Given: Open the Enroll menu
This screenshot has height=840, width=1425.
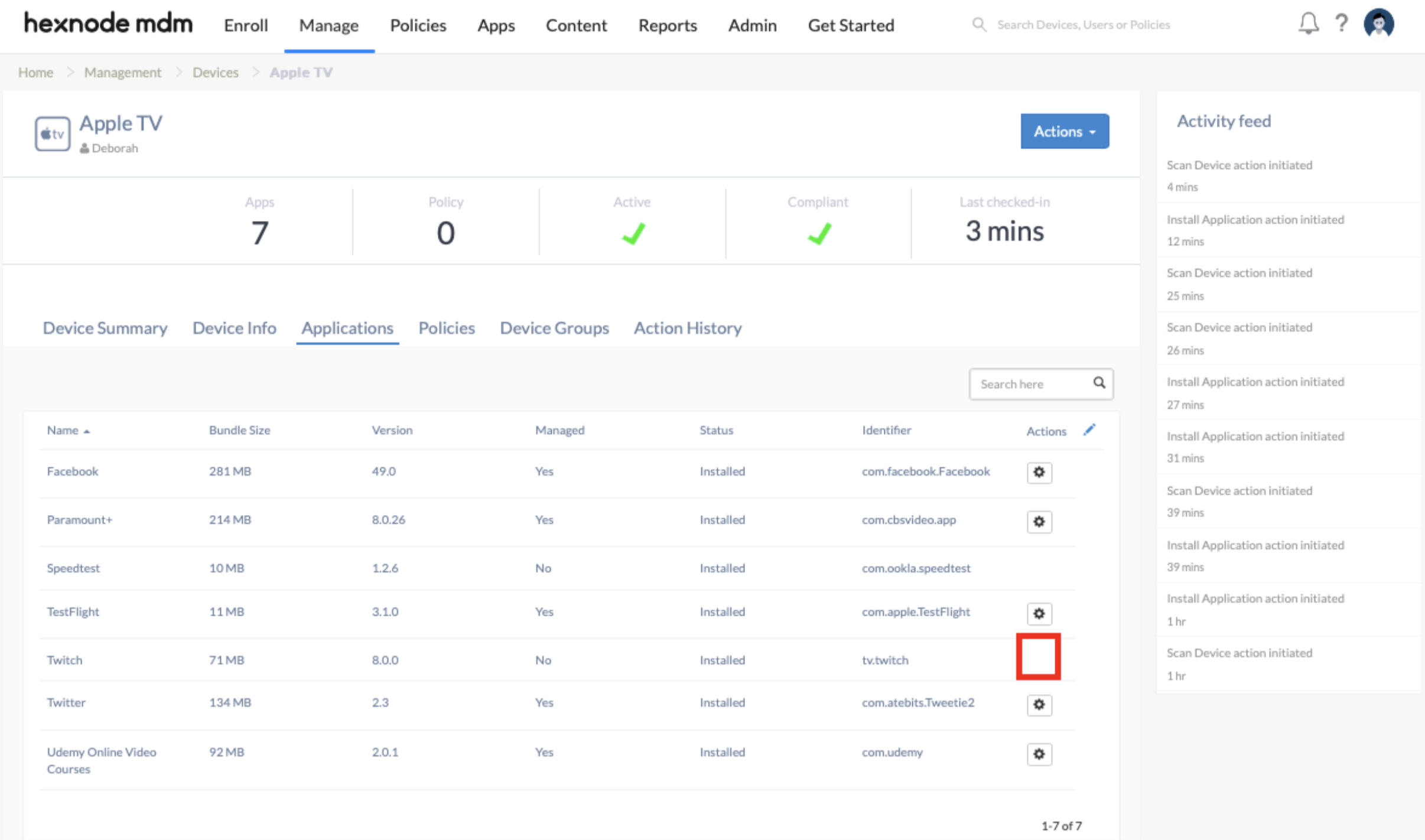Looking at the screenshot, I should pyautogui.click(x=246, y=25).
